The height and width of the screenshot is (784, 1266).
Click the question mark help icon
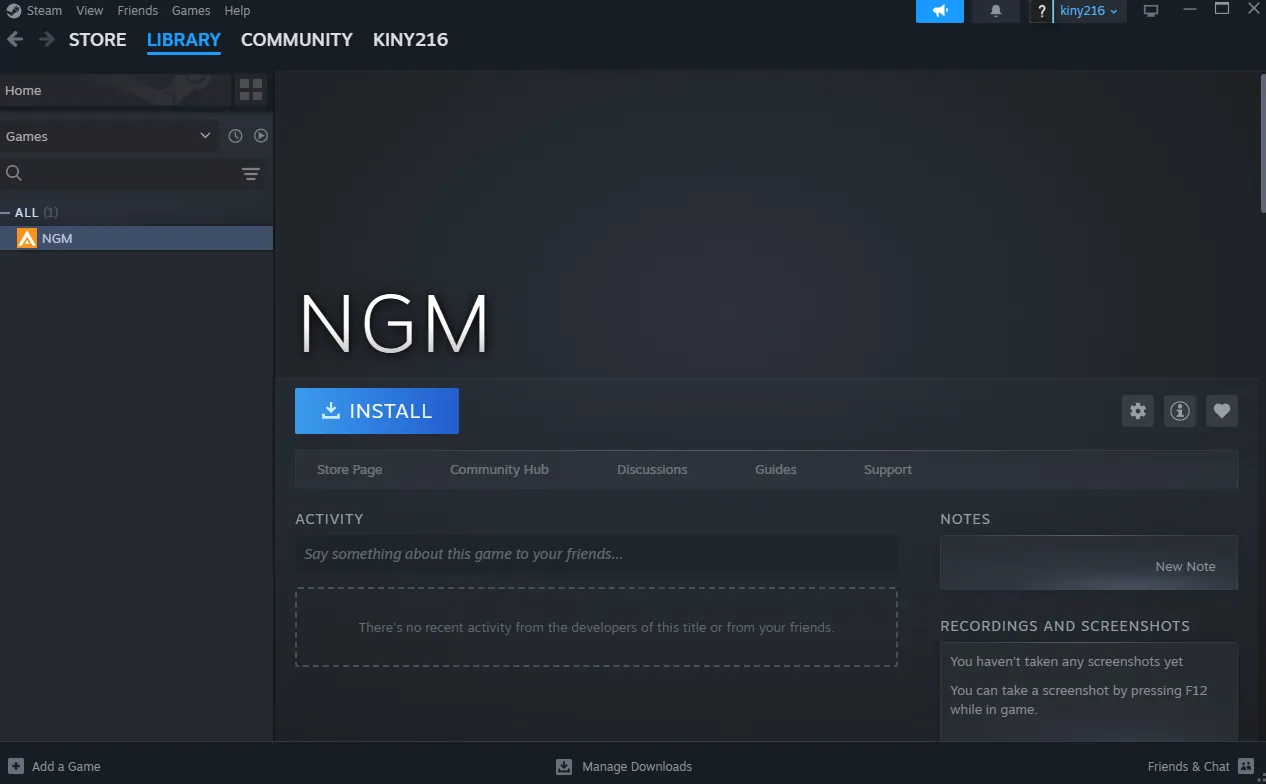(1041, 11)
